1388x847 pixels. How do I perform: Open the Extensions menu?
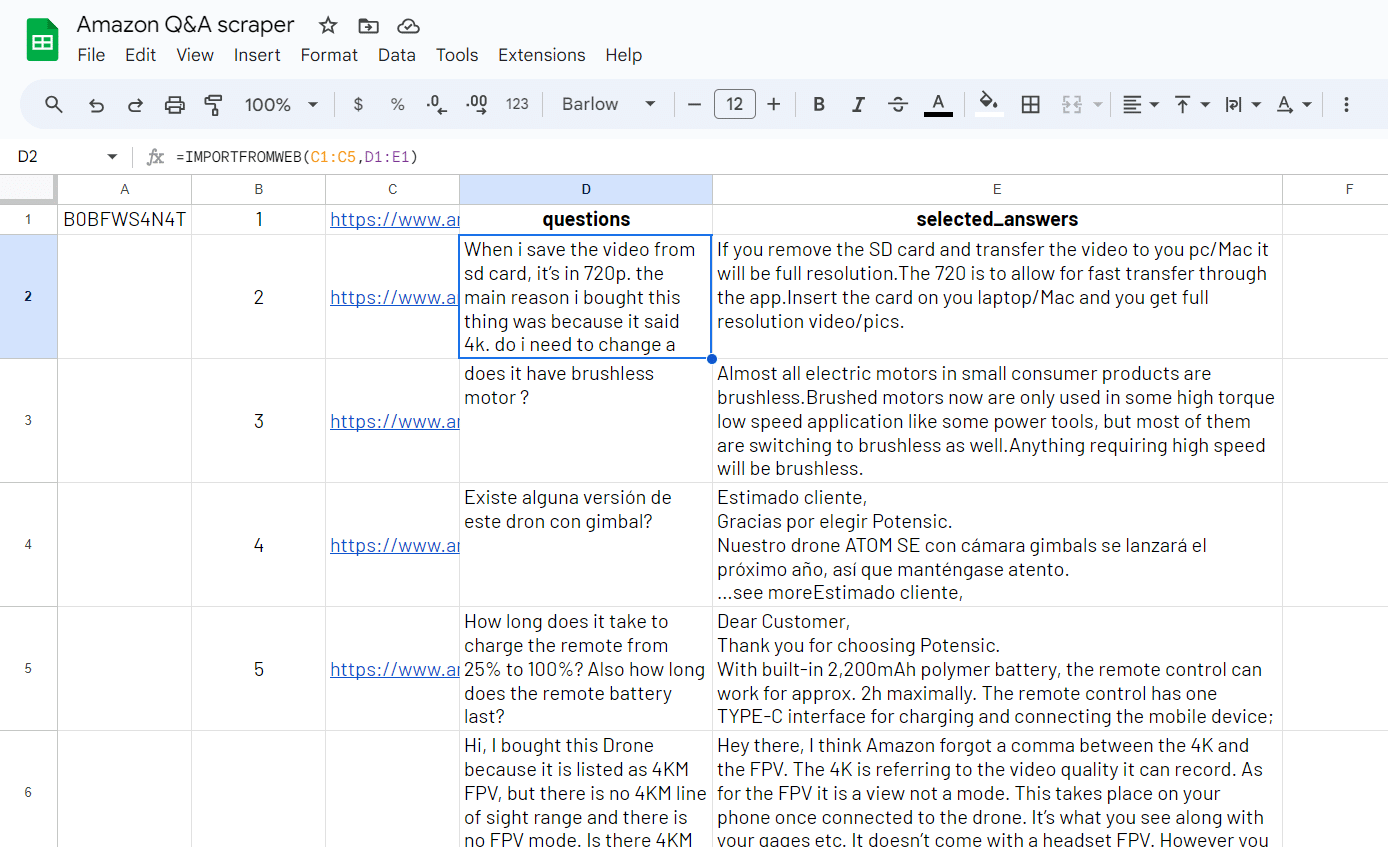click(x=541, y=55)
